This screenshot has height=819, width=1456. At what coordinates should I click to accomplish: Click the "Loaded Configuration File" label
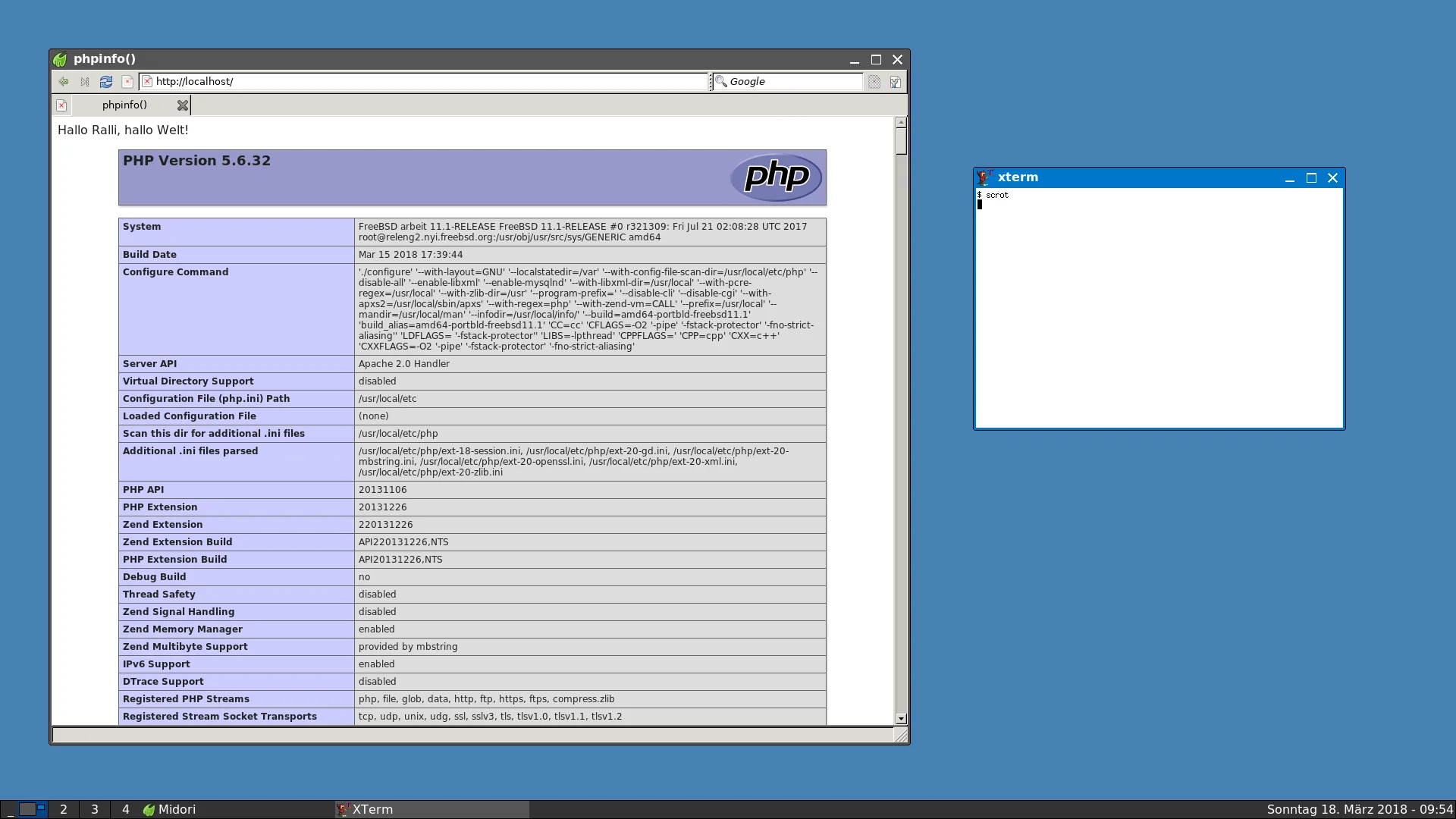pos(190,416)
